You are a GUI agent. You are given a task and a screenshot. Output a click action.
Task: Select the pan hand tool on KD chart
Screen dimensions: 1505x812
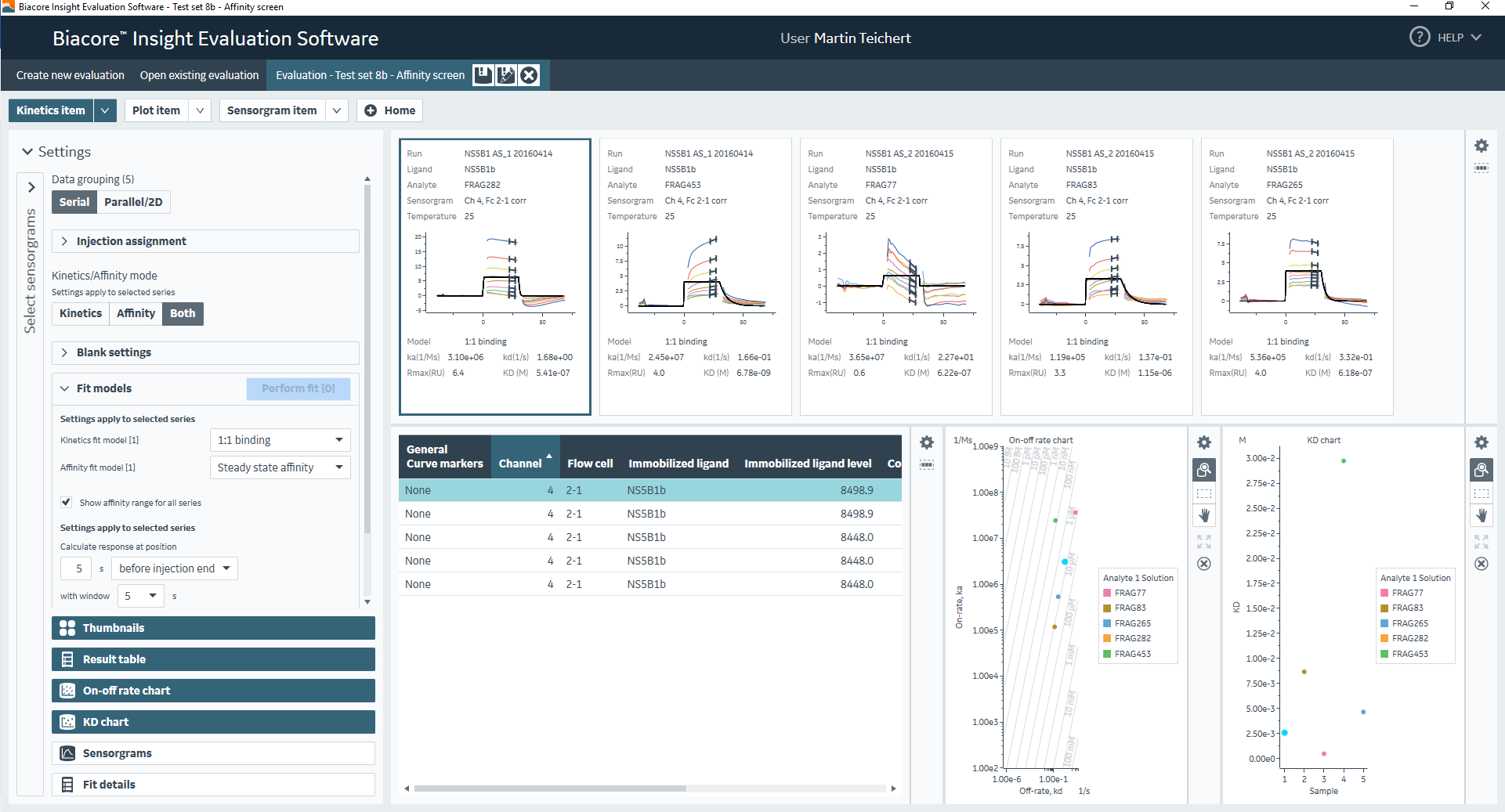pos(1481,515)
